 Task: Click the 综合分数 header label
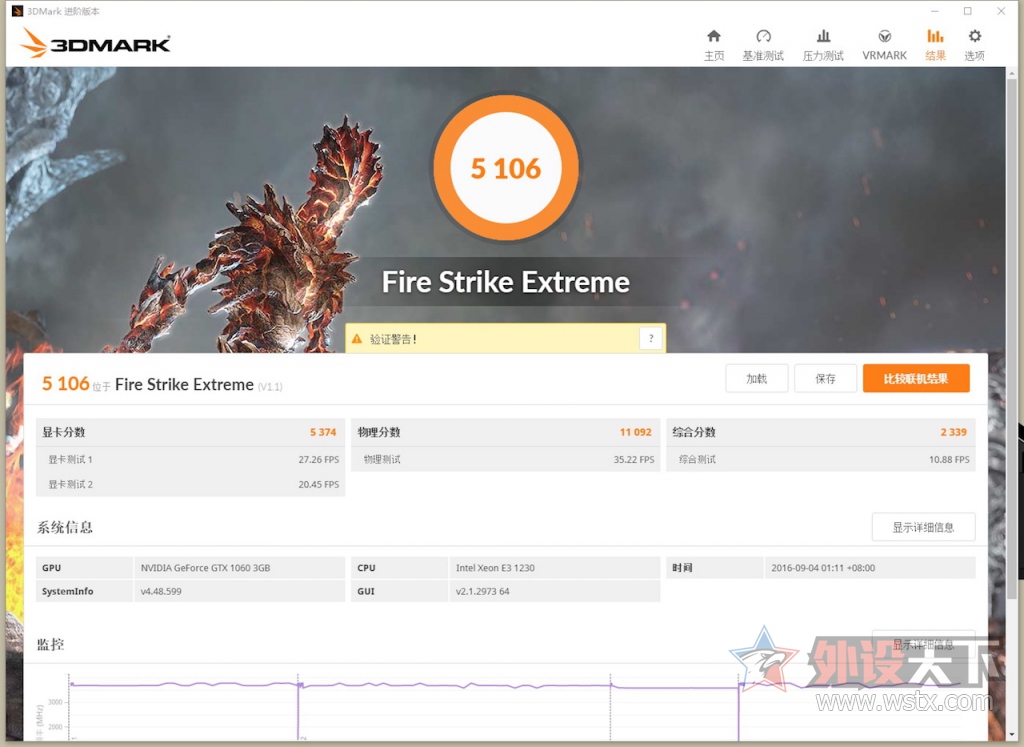[x=694, y=432]
